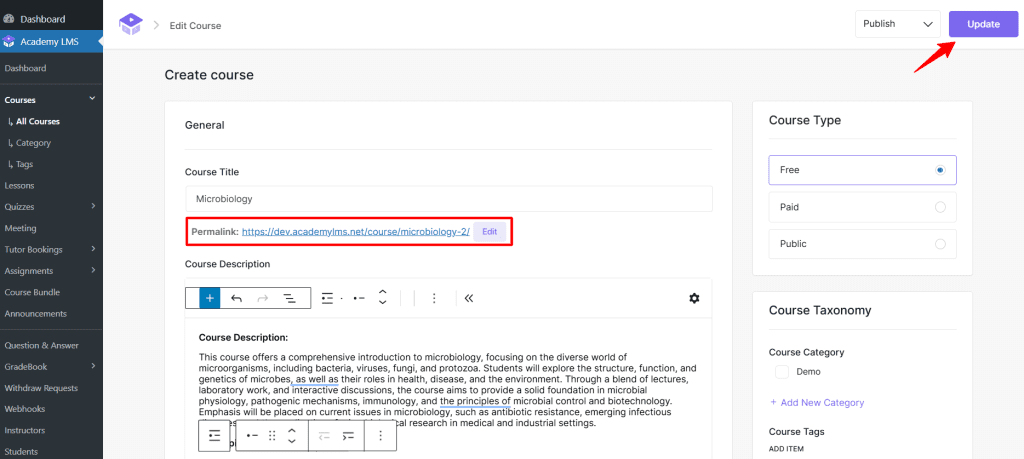Click the Academy LMS logo in header
The image size is (1024, 459).
(x=130, y=24)
